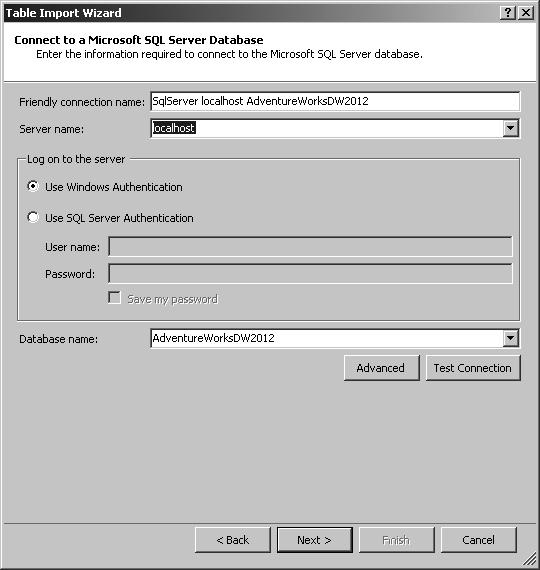Cancel the import wizard
This screenshot has width=540, height=570.
click(x=479, y=540)
